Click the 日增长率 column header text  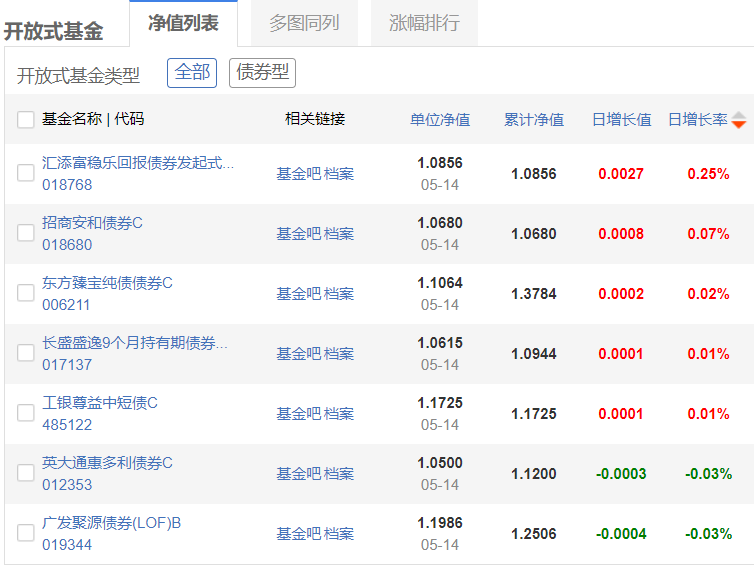(x=698, y=119)
